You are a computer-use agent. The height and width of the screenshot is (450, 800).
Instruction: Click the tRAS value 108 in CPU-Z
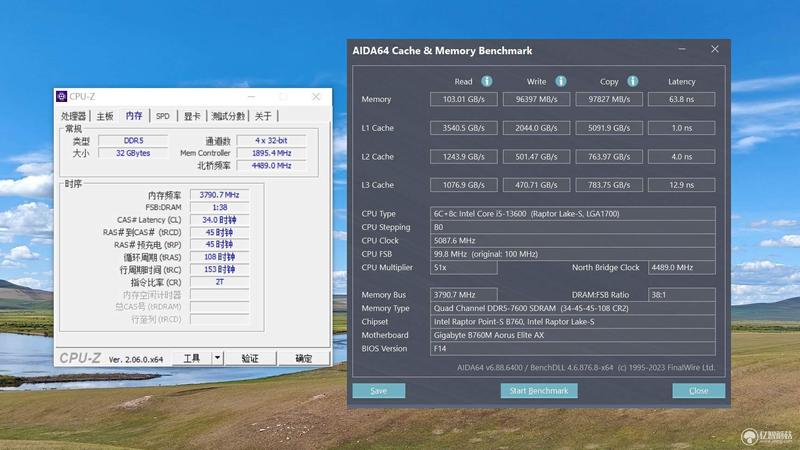pyautogui.click(x=219, y=257)
